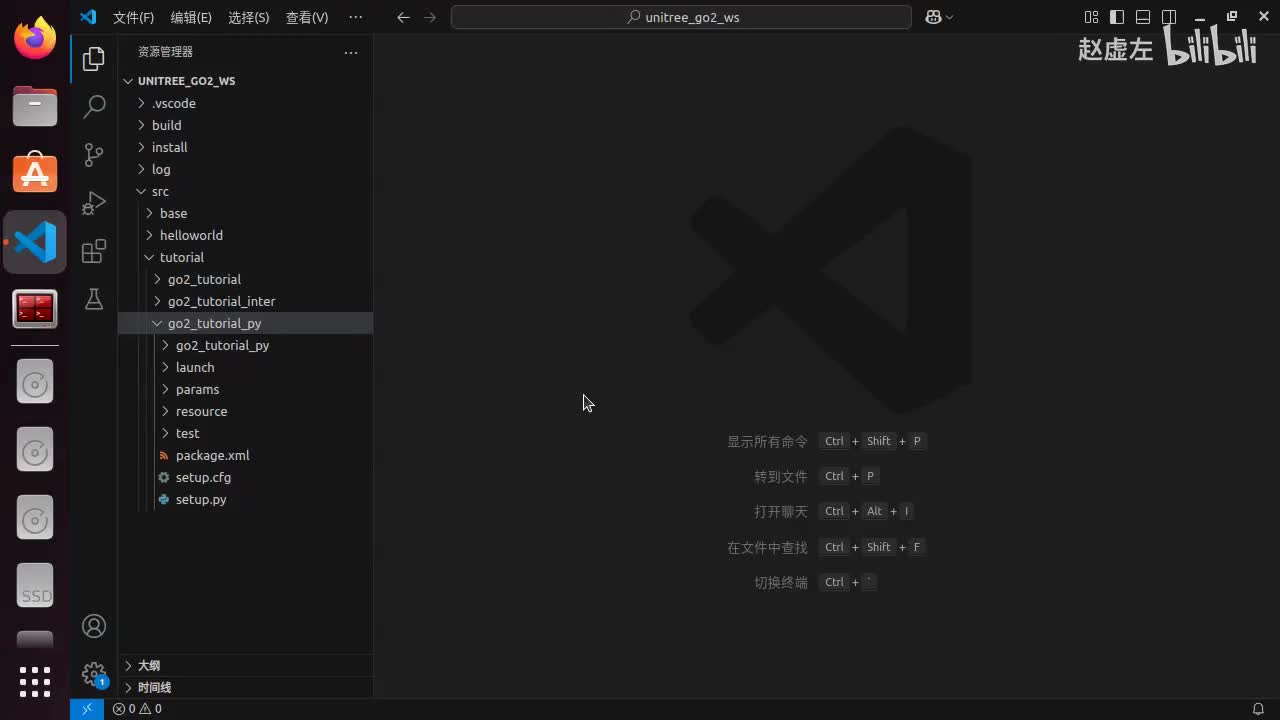Image resolution: width=1280 pixels, height=720 pixels.
Task: Expand the build folder
Action: (245, 125)
